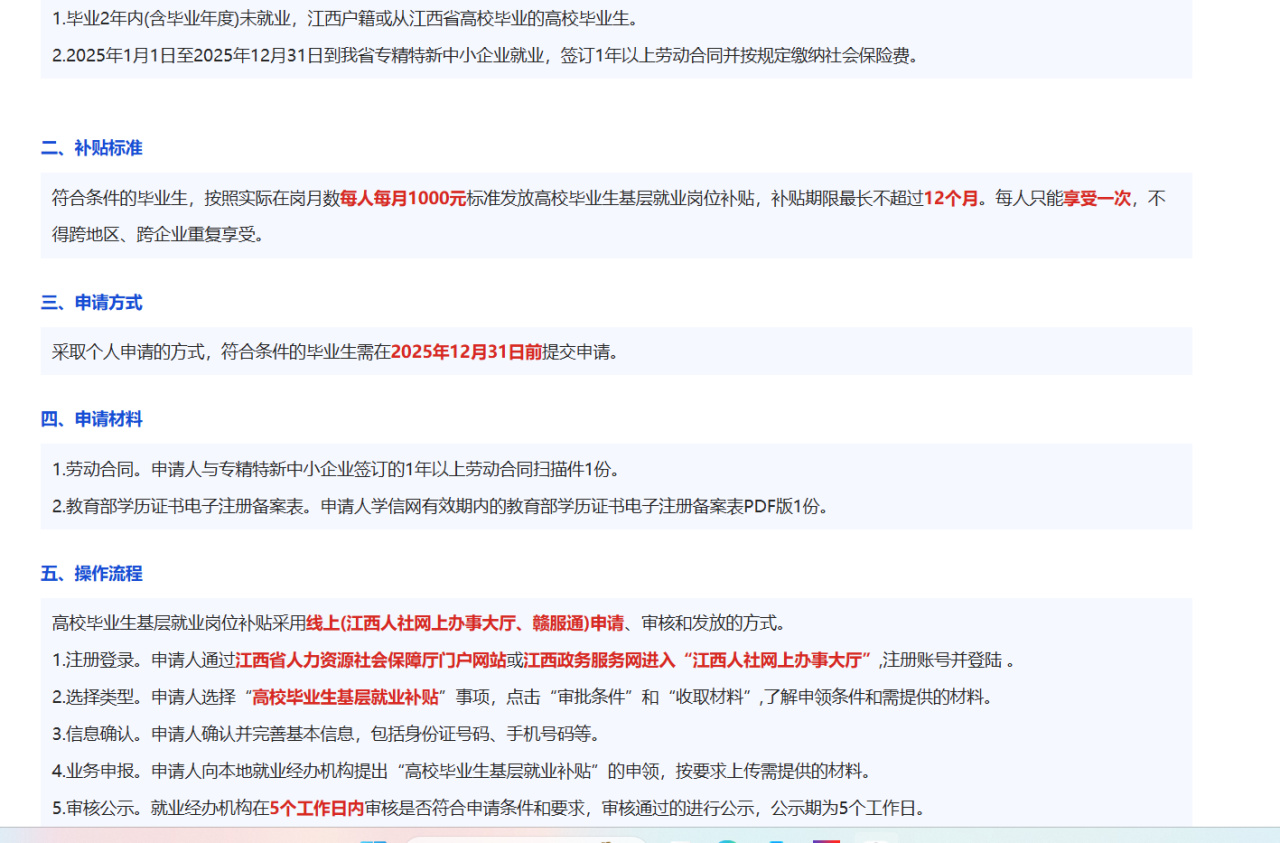Click the red deadline 2025年12月31日前
The height and width of the screenshot is (843, 1280).
click(466, 352)
